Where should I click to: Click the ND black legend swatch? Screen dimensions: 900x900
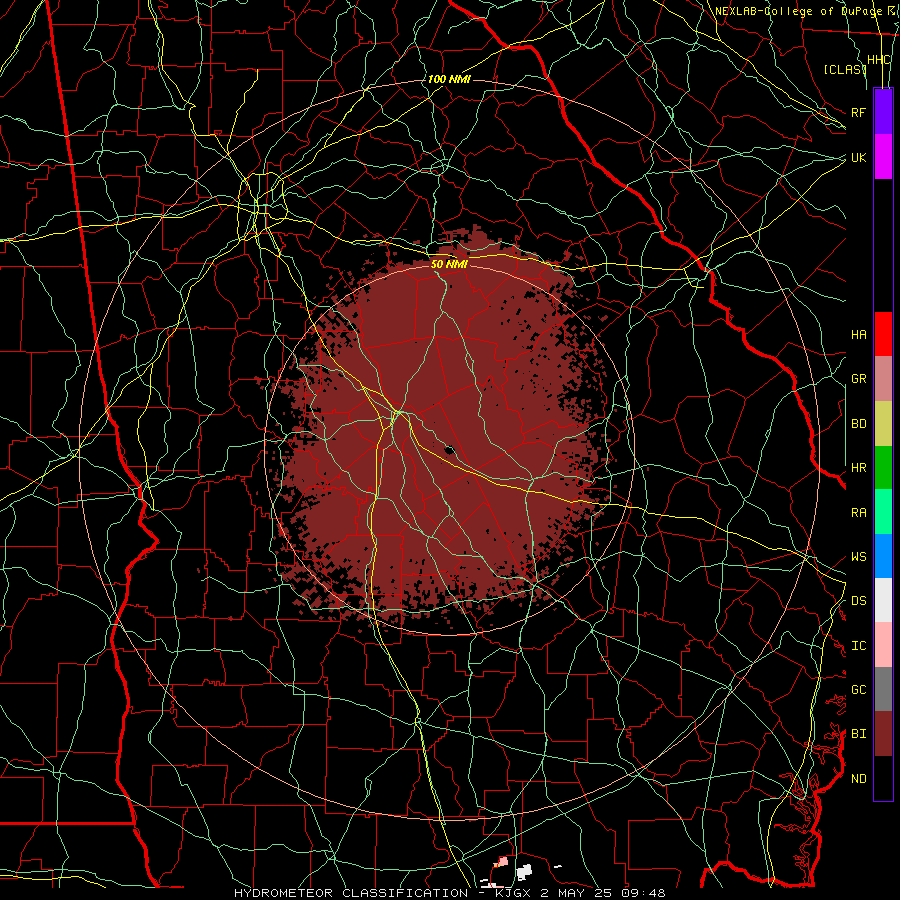click(883, 778)
